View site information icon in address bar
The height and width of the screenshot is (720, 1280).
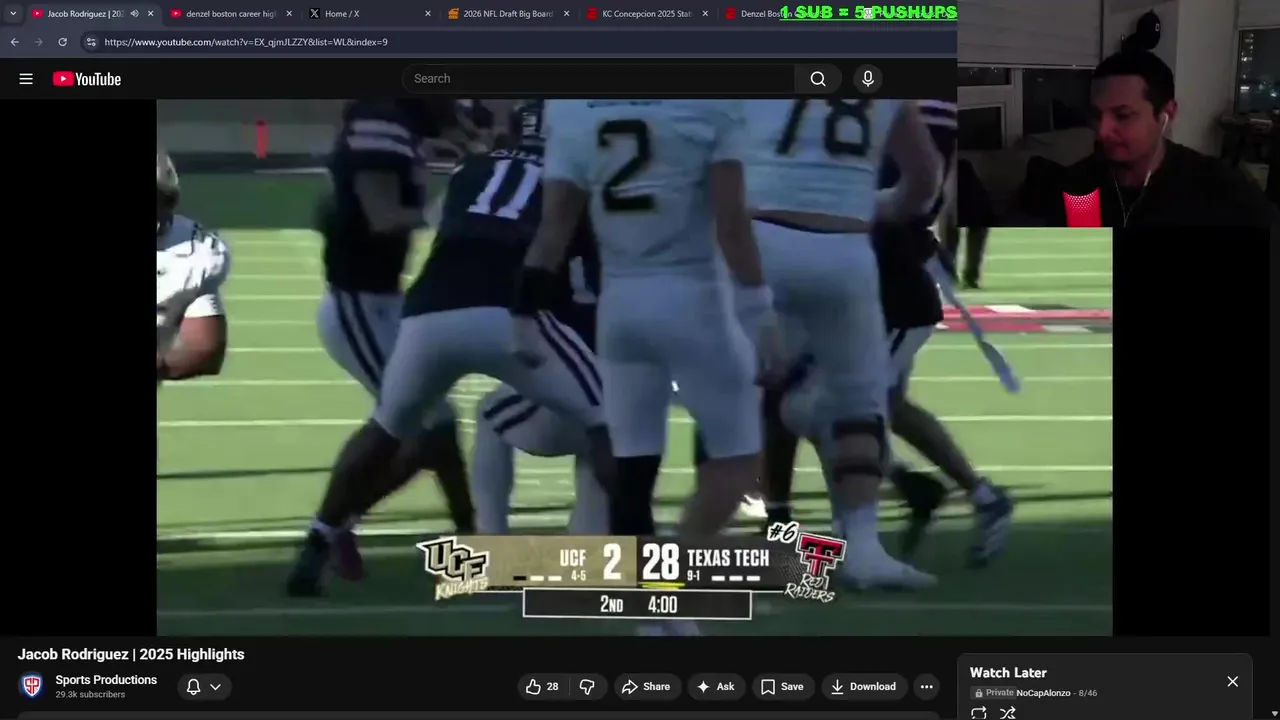pos(90,42)
